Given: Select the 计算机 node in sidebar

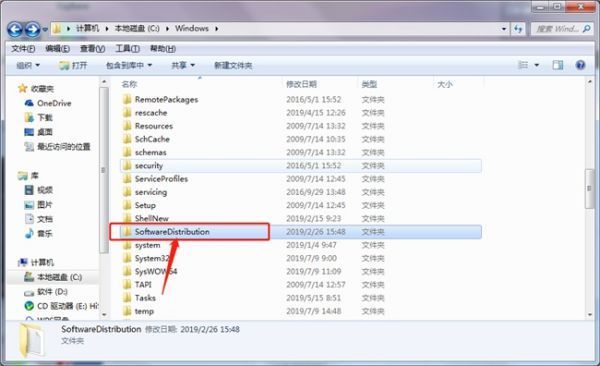Looking at the screenshot, I should pos(36,262).
